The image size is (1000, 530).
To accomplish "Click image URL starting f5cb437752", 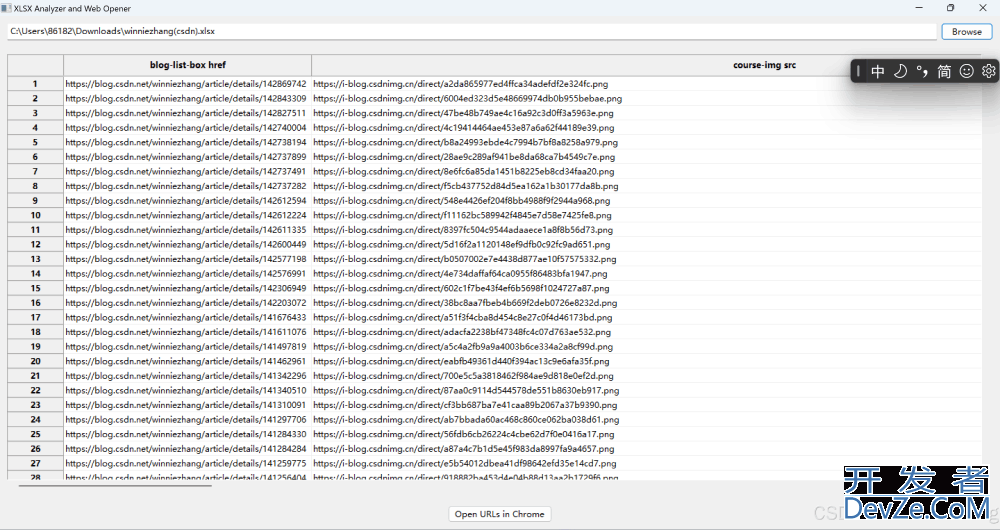I will (x=466, y=186).
